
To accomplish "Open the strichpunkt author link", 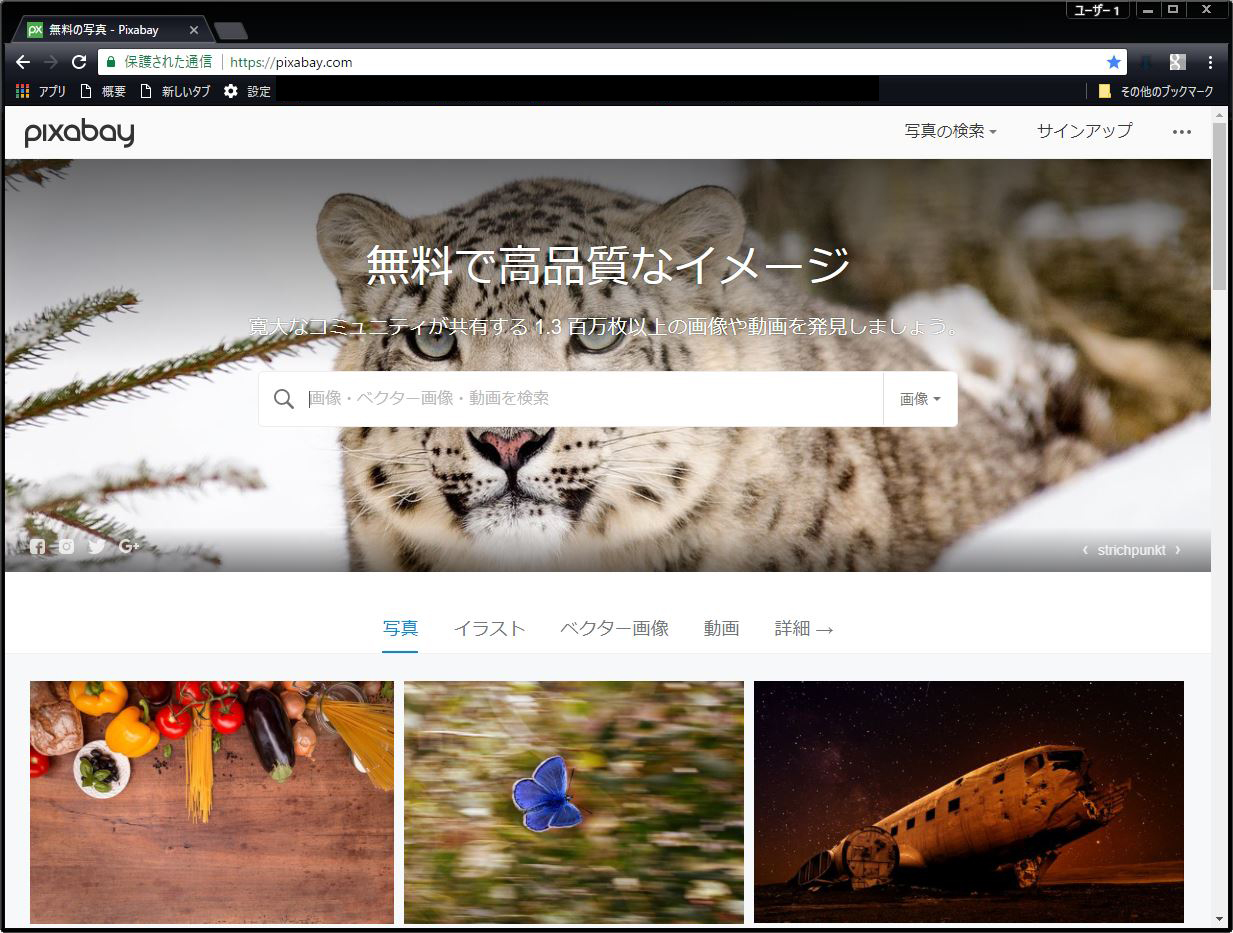I will [x=1131, y=550].
